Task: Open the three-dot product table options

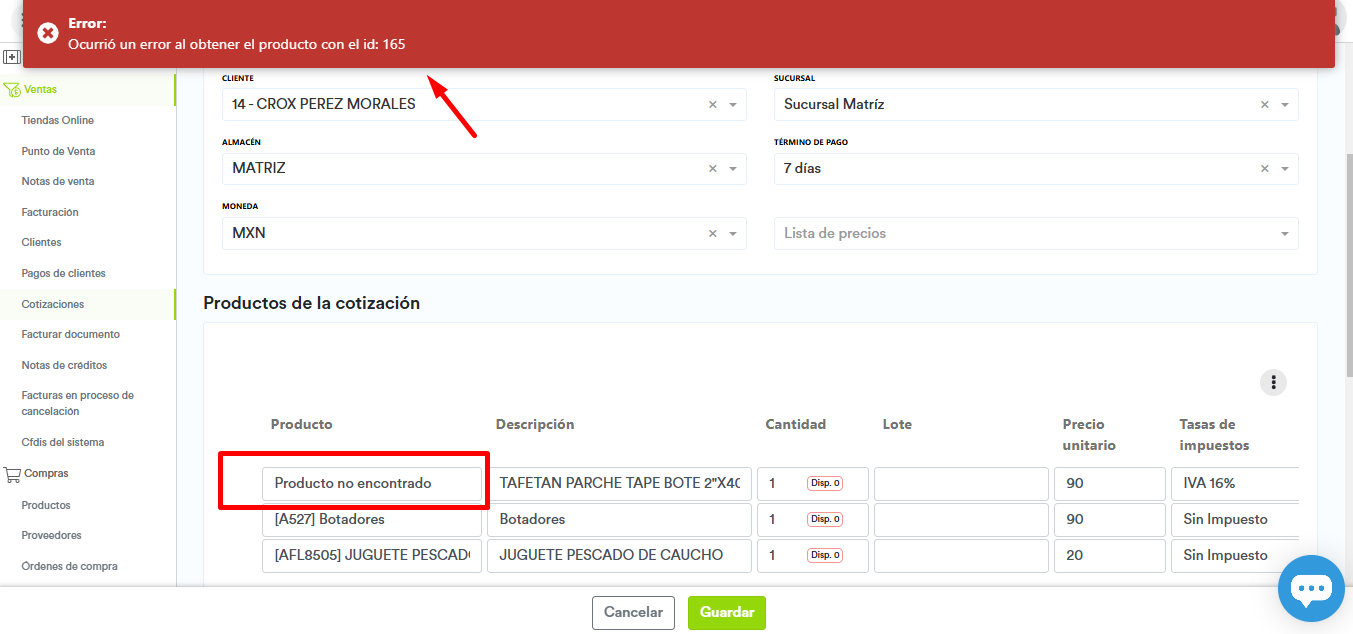Action: coord(1273,382)
